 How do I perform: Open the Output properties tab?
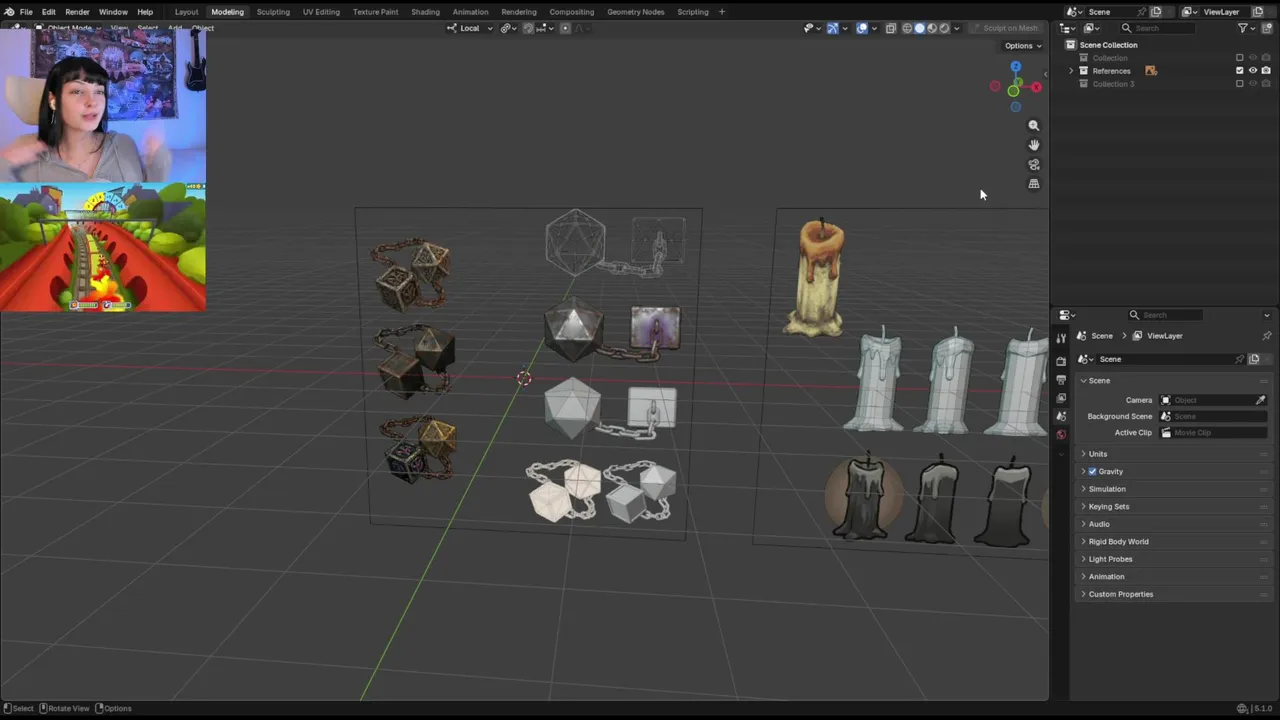tap(1061, 380)
